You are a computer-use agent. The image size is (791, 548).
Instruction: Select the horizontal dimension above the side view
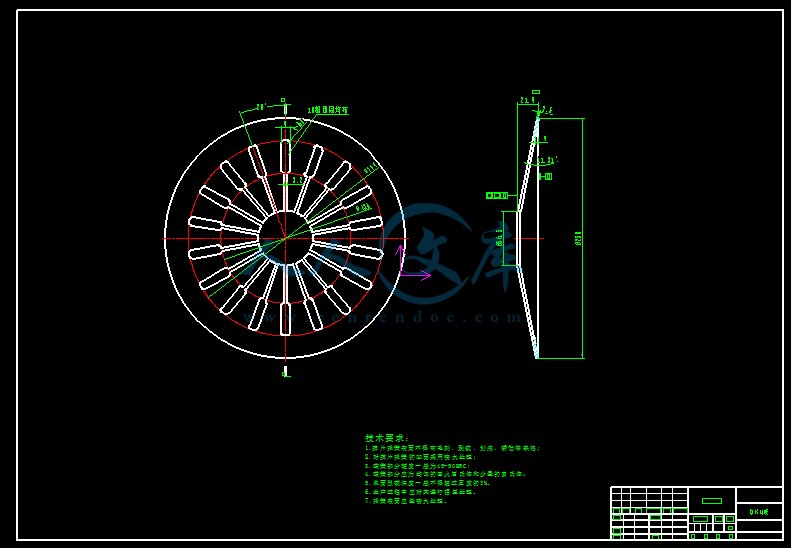(x=526, y=100)
